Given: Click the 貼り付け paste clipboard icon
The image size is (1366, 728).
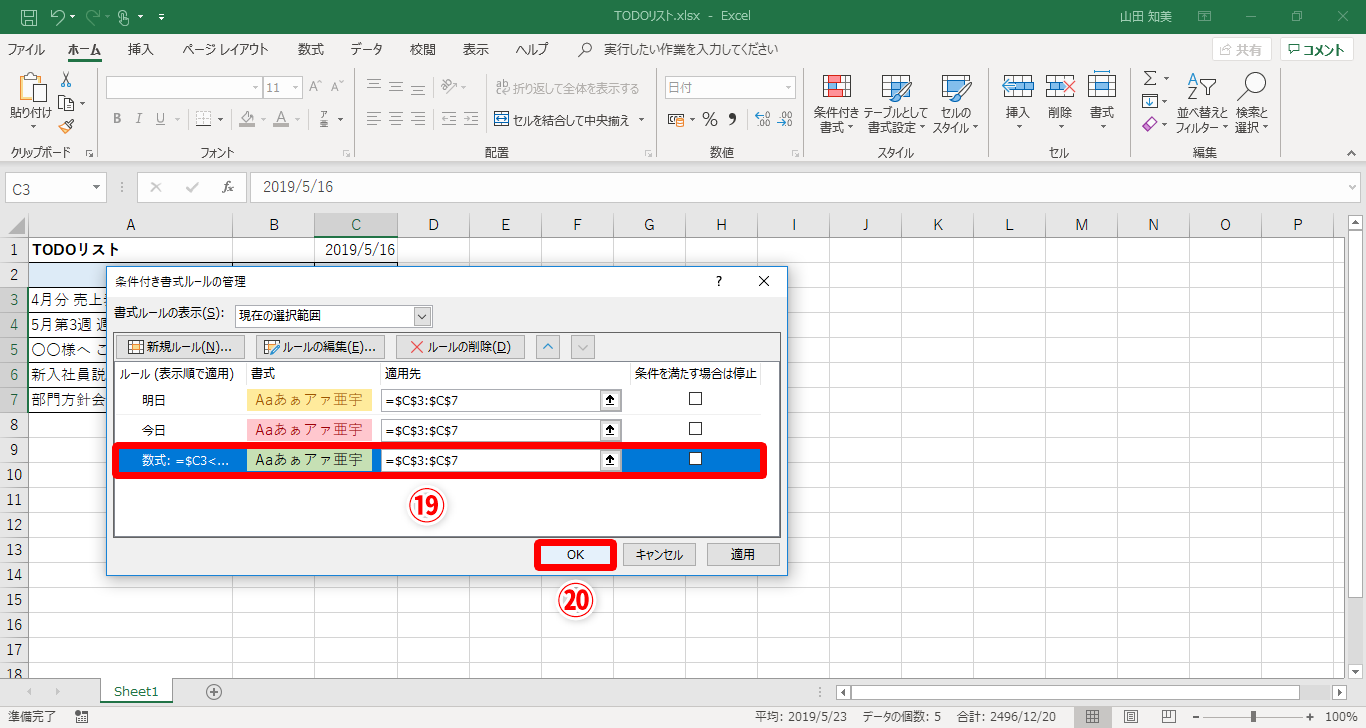Looking at the screenshot, I should pyautogui.click(x=31, y=90).
